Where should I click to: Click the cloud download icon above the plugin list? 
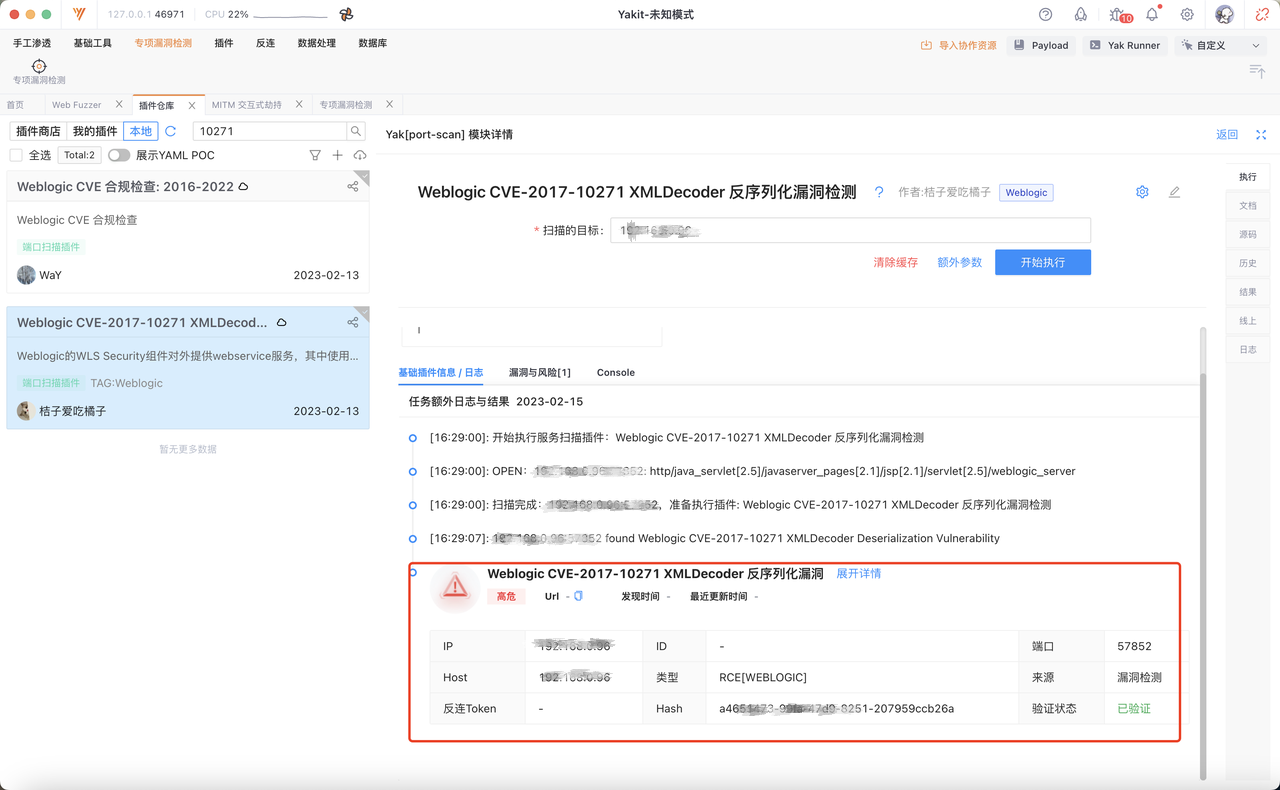click(x=360, y=155)
